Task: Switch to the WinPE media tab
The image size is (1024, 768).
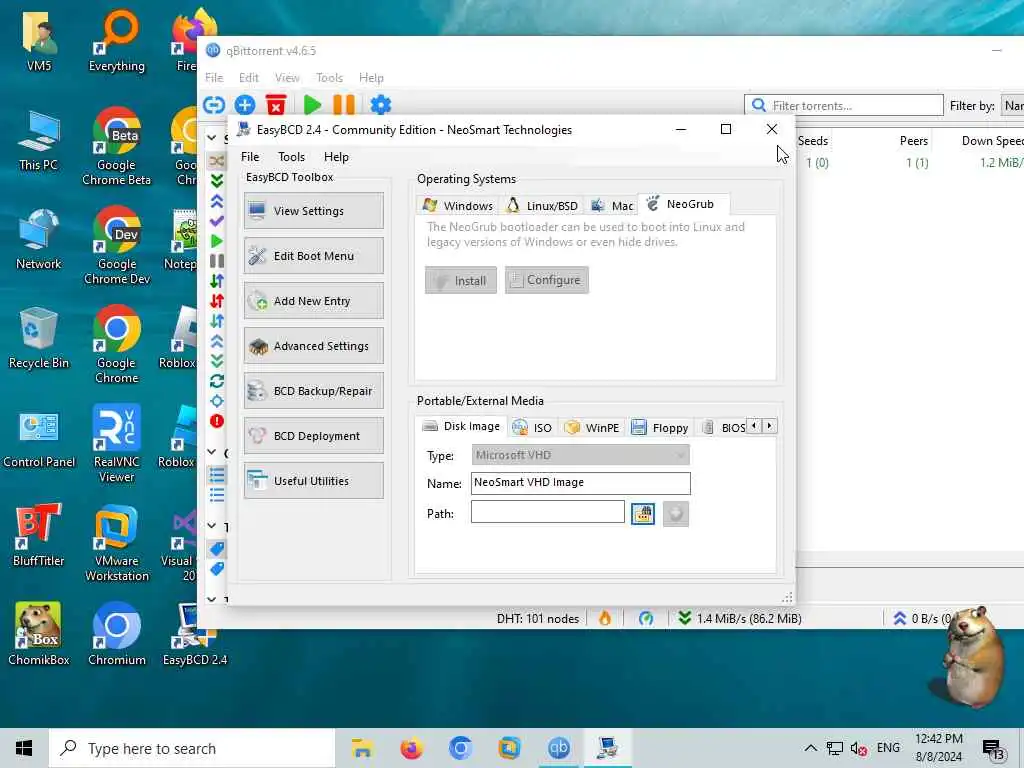Action: [592, 428]
